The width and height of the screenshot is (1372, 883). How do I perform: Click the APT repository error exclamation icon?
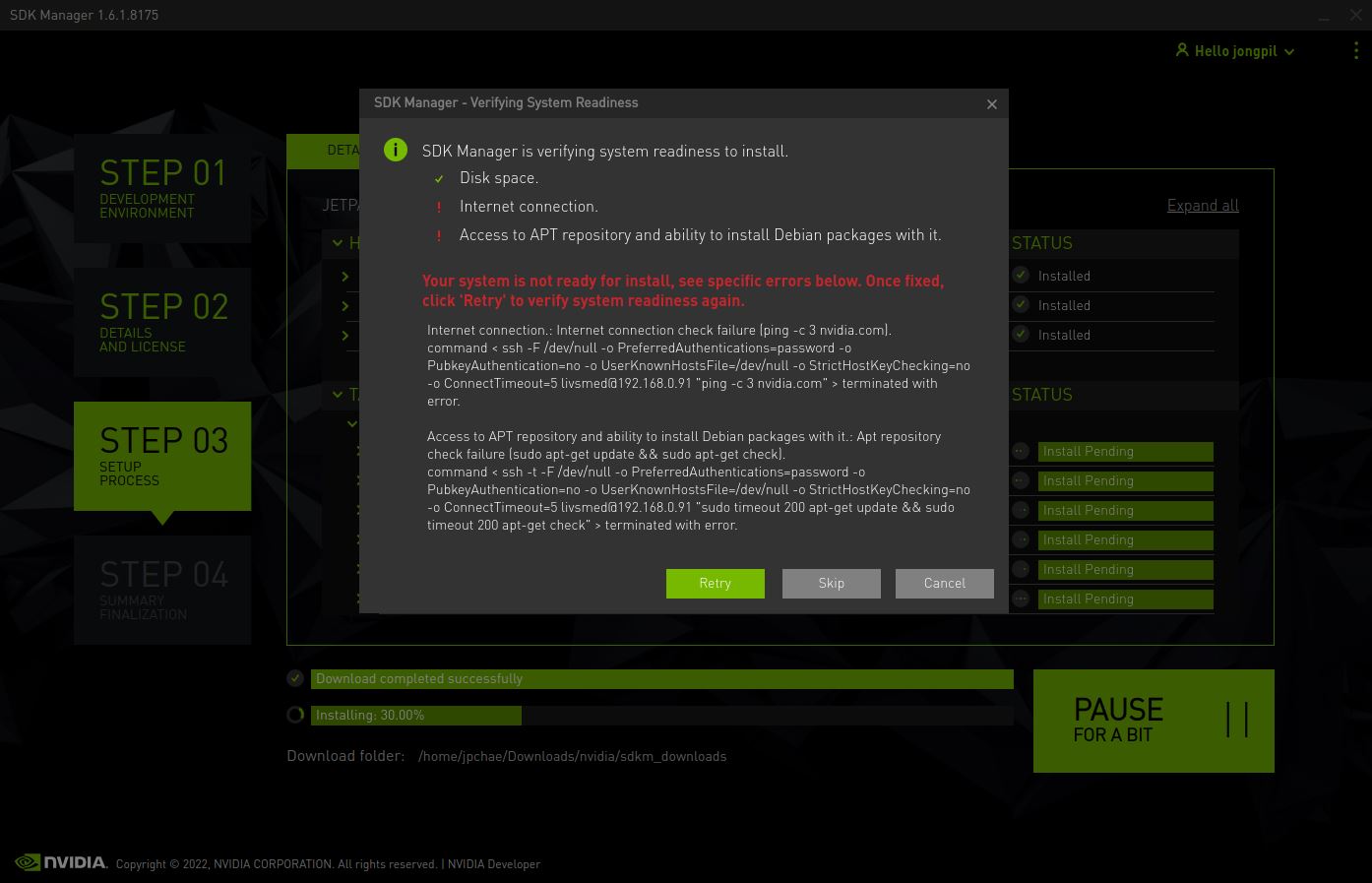coord(439,236)
